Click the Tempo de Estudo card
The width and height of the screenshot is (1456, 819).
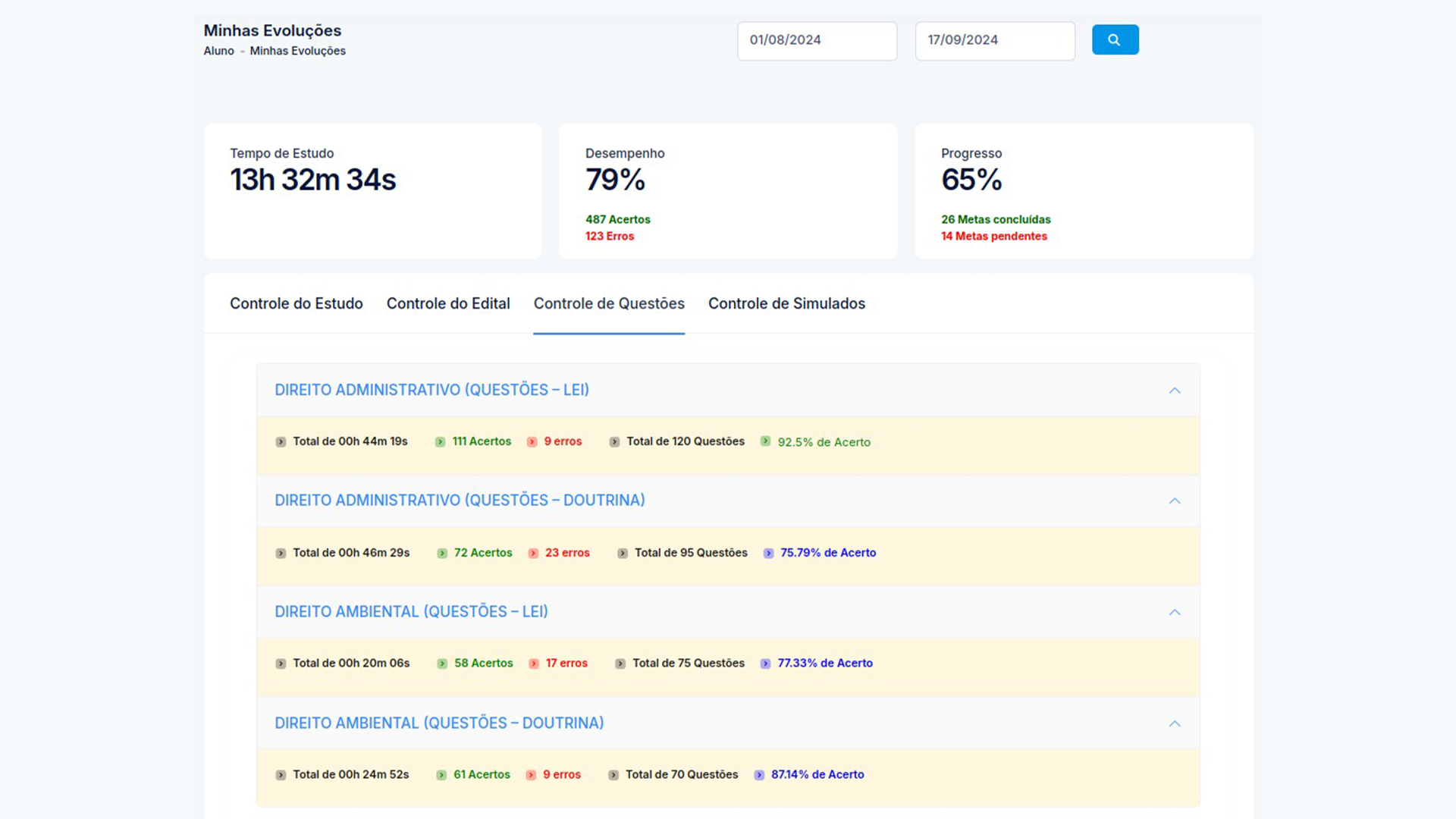(x=372, y=191)
